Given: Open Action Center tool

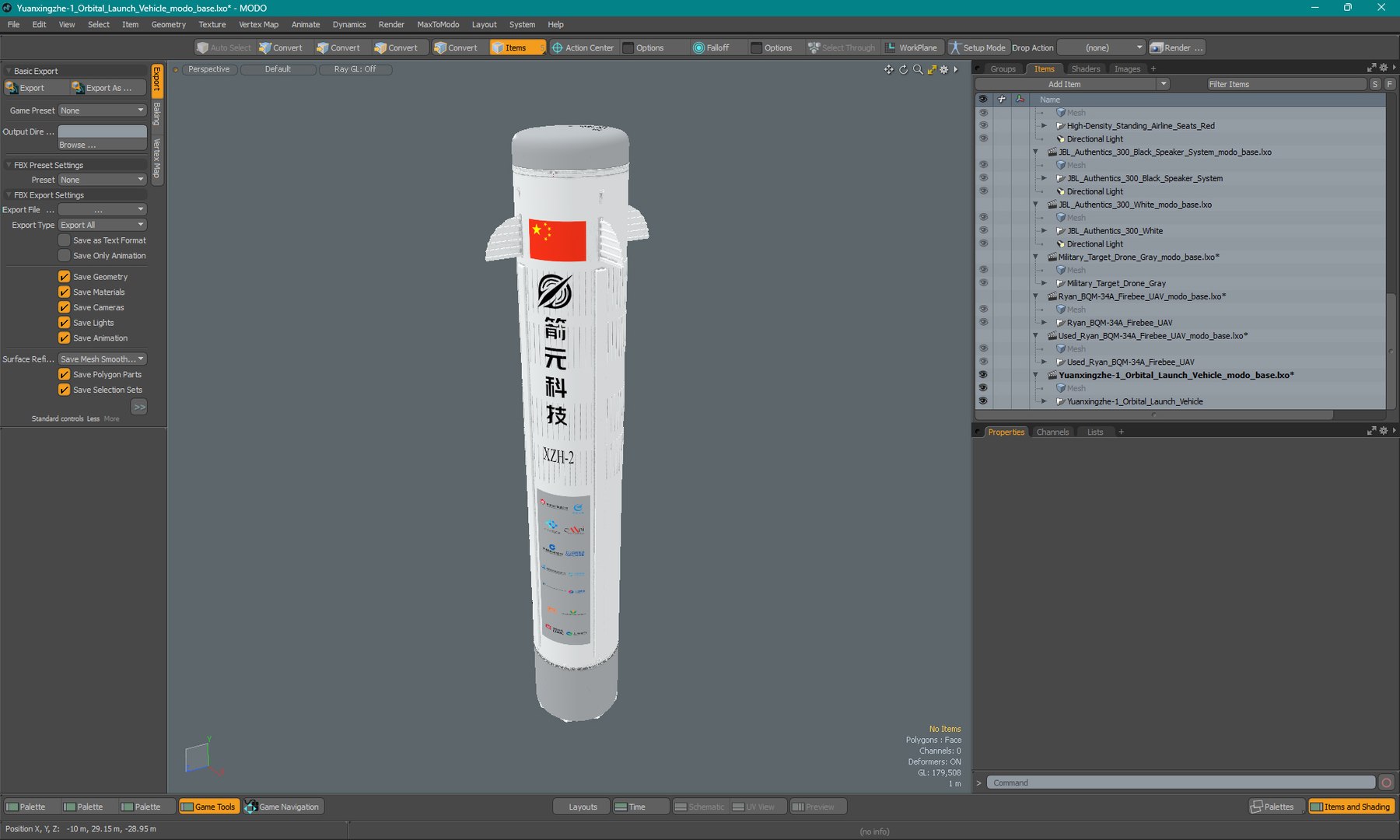Looking at the screenshot, I should coord(582,47).
